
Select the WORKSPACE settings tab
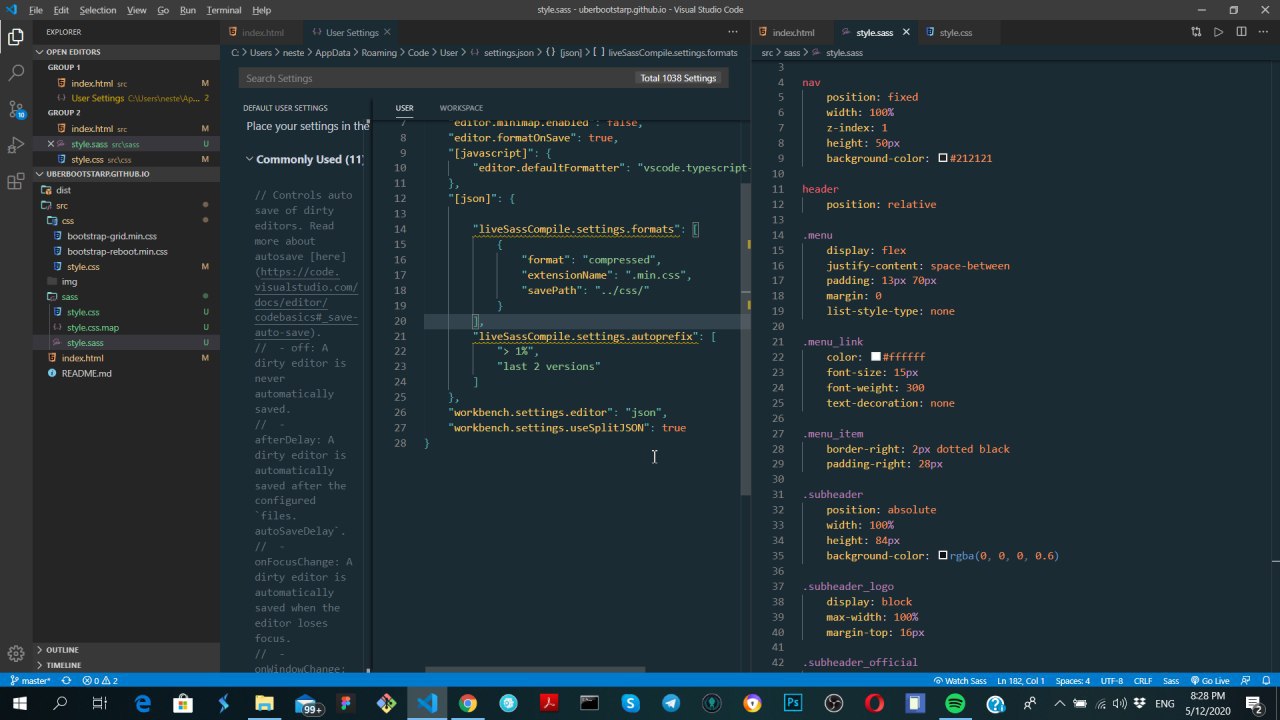[x=461, y=108]
